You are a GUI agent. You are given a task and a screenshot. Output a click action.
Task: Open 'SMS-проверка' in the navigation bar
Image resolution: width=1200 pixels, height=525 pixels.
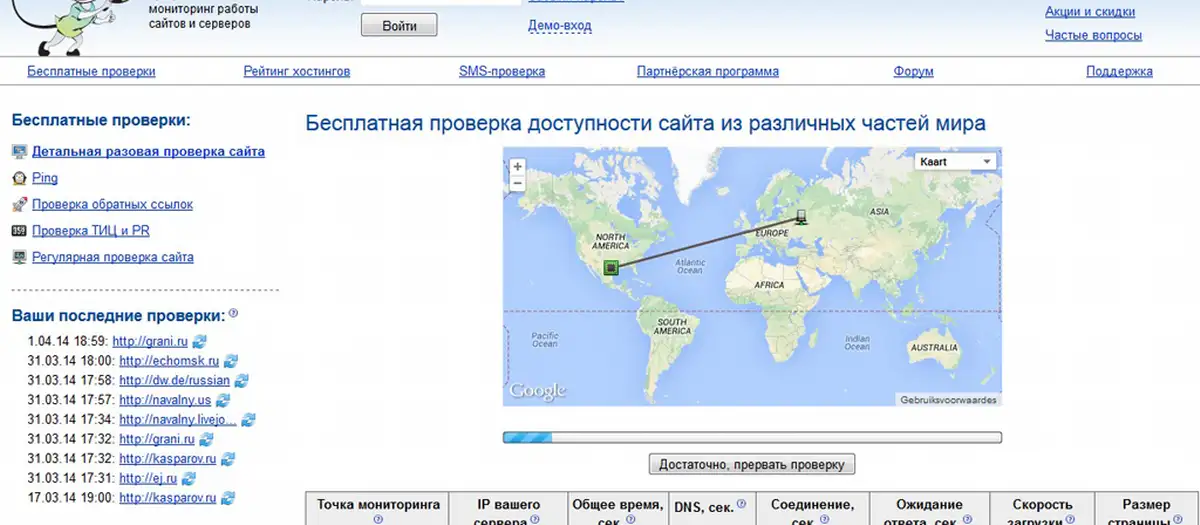[501, 71]
